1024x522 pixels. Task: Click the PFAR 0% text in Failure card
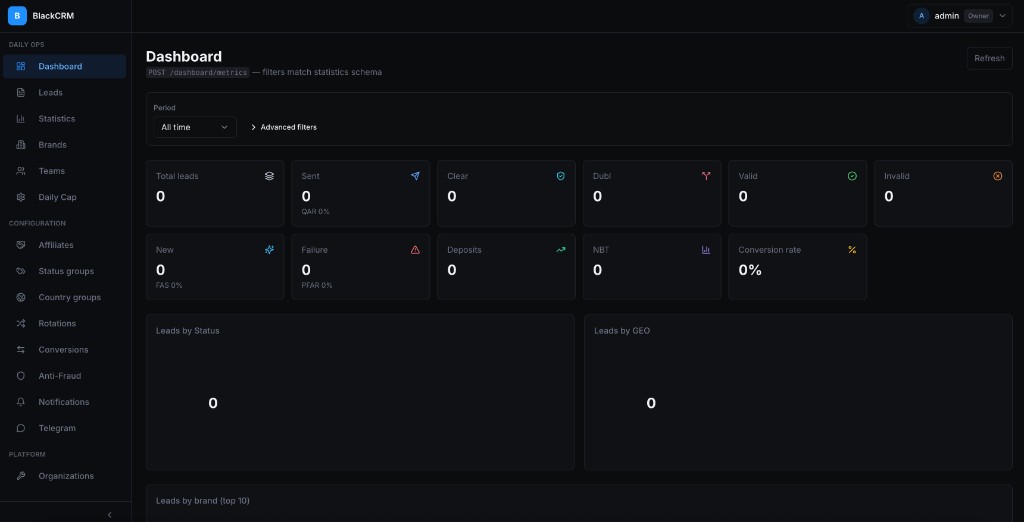pos(317,285)
